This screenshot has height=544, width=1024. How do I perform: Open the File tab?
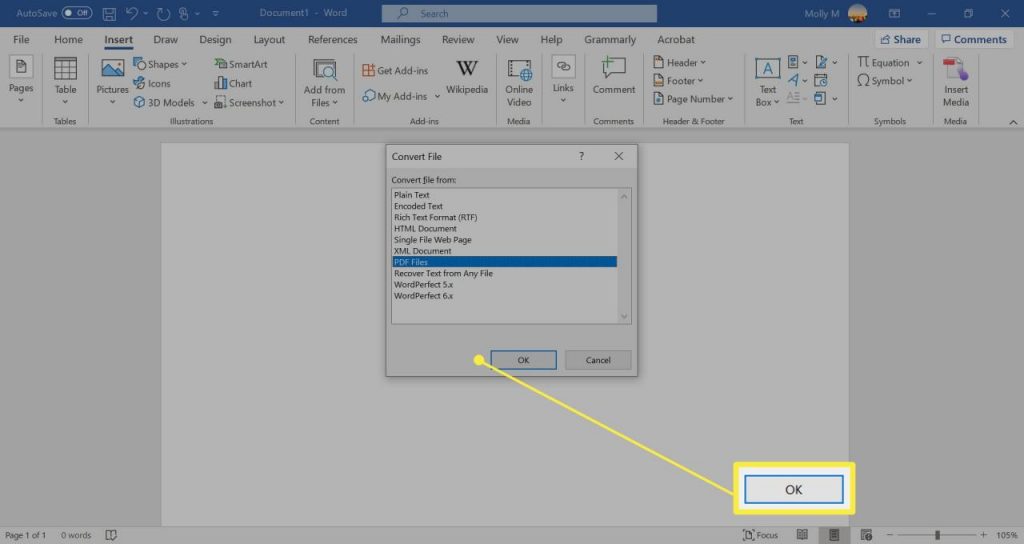(21, 39)
